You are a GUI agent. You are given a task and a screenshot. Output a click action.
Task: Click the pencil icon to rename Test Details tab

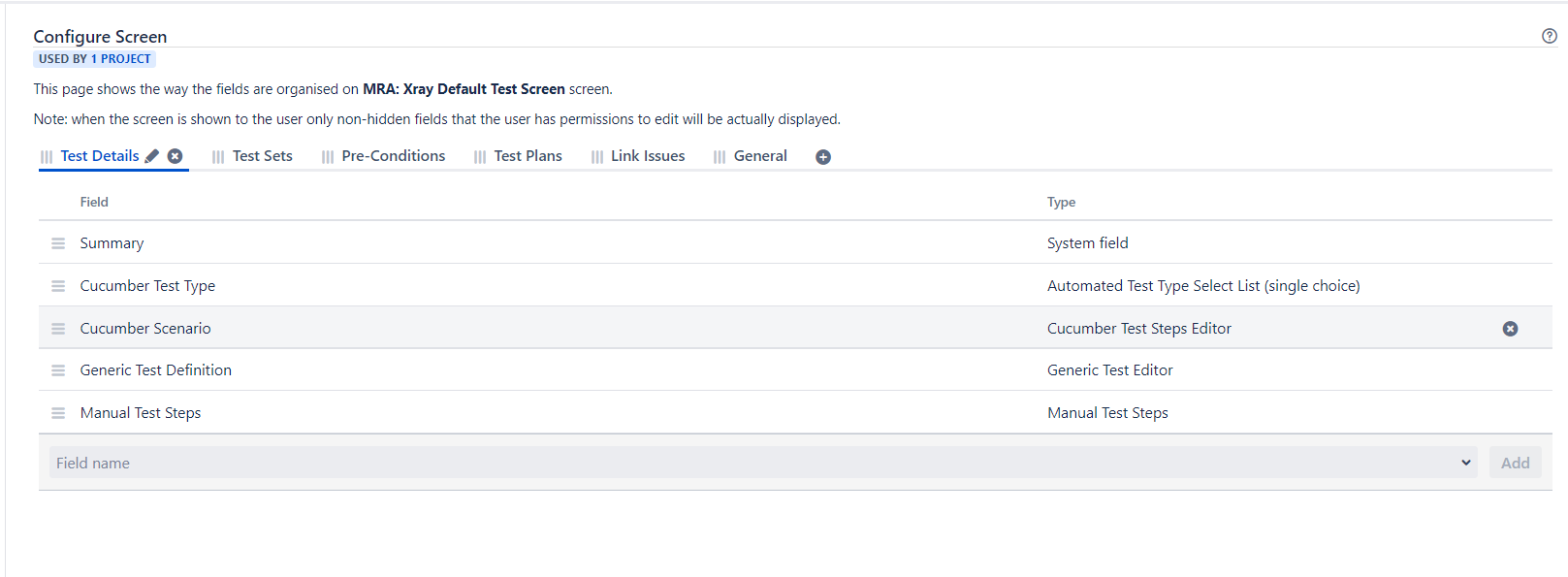152,156
